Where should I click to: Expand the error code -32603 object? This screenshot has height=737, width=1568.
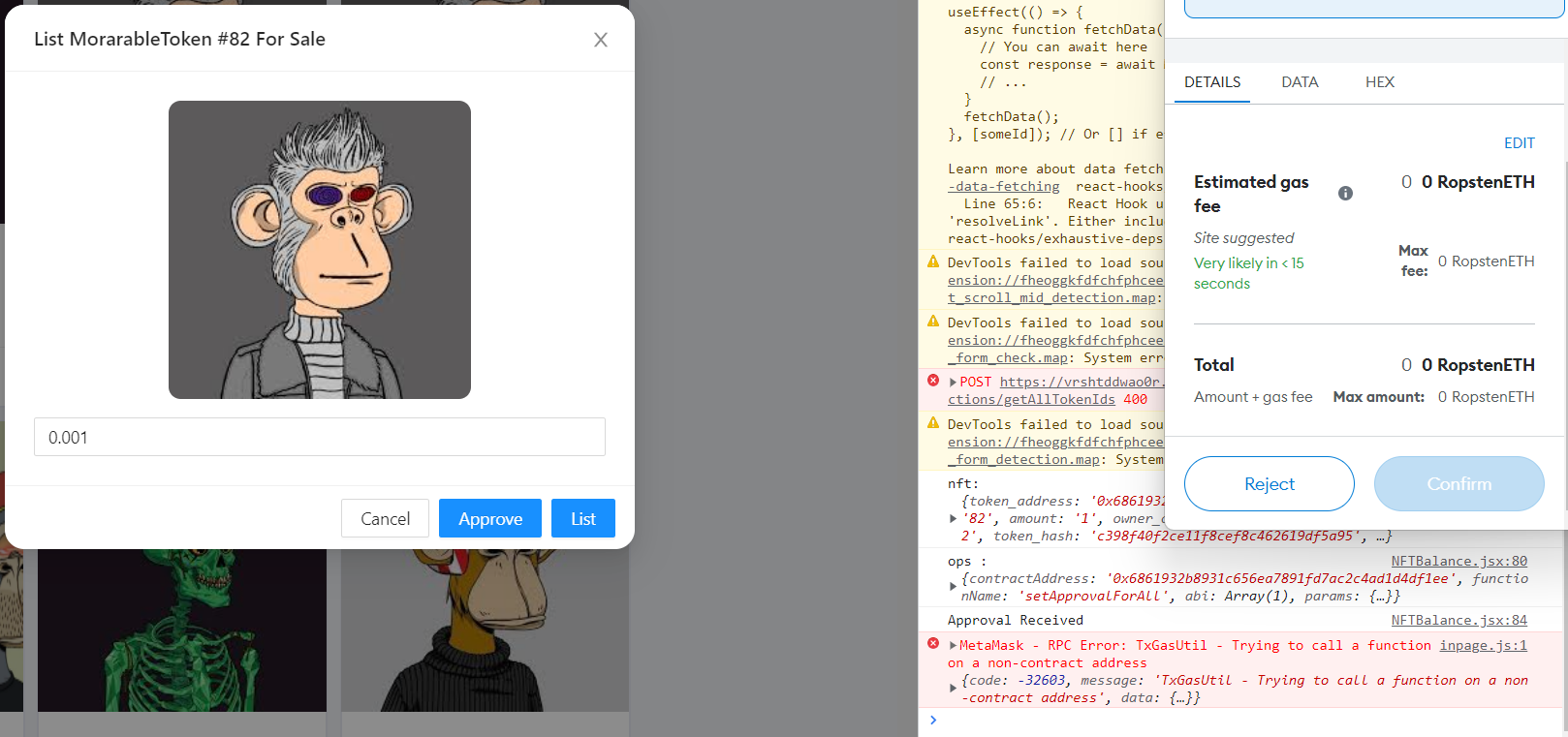point(953,689)
